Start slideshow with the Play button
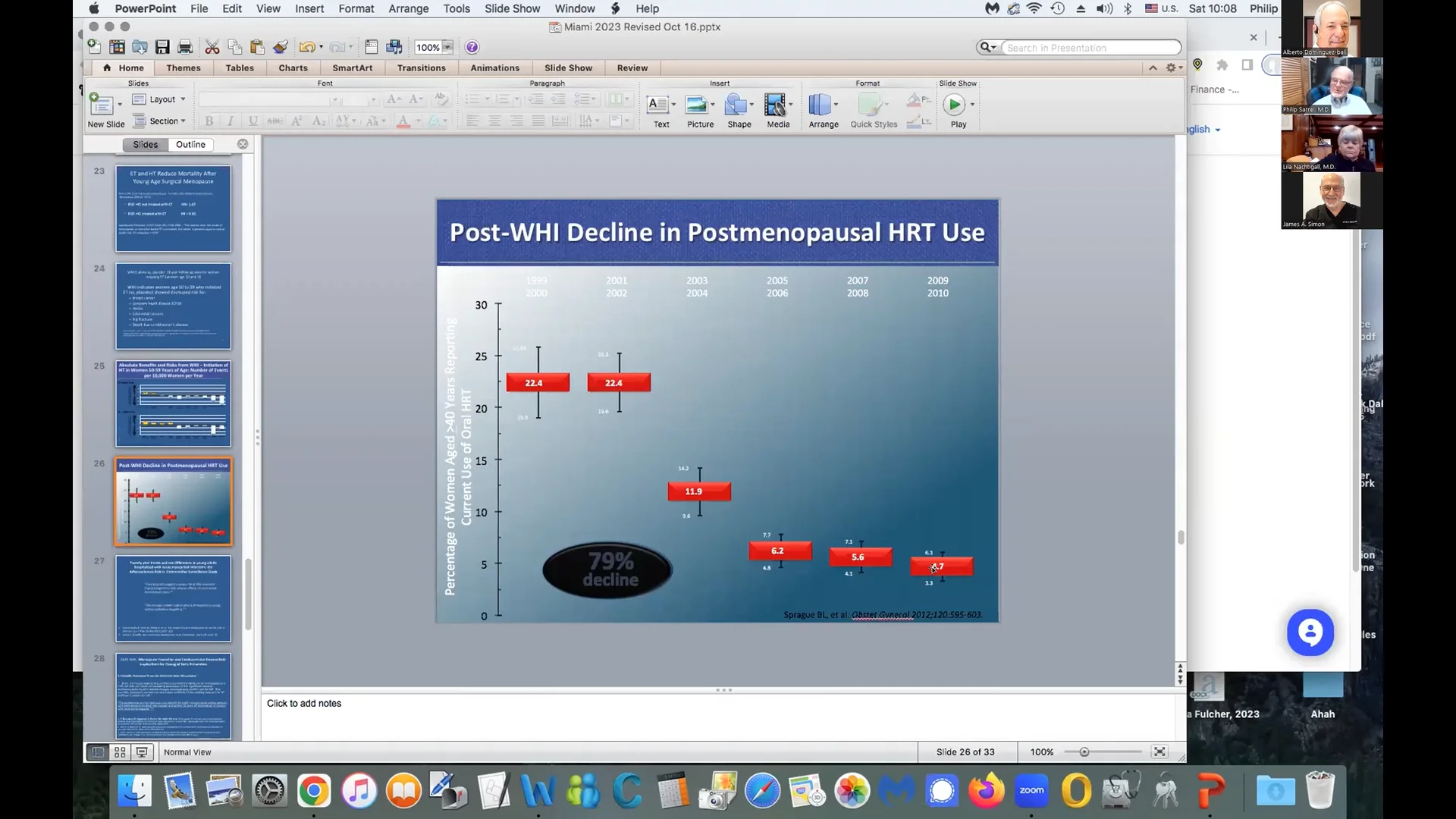The height and width of the screenshot is (819, 1456). 954,104
